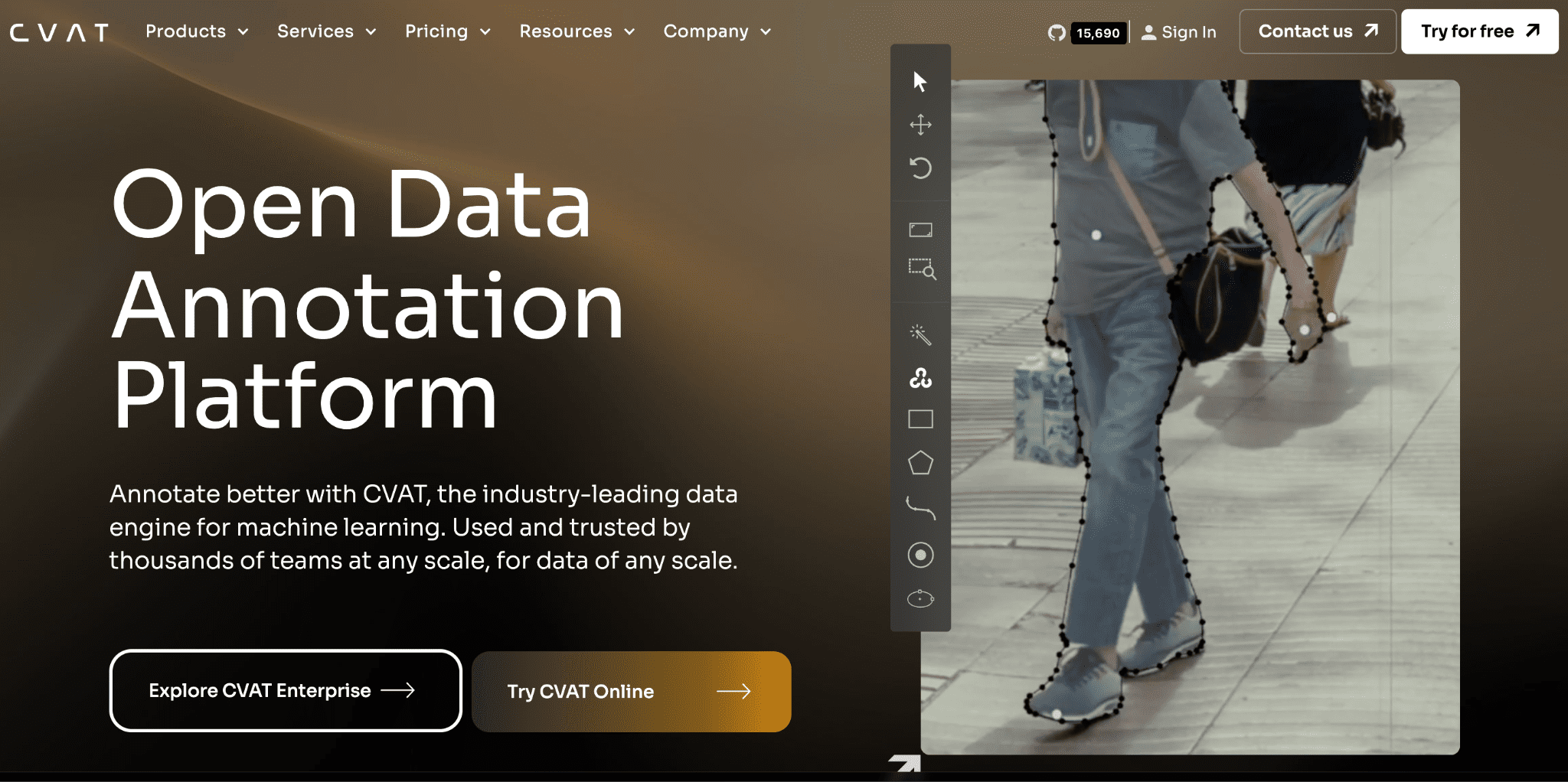Viewport: 1568px width, 782px height.
Task: Open the Company menu
Action: (x=717, y=31)
